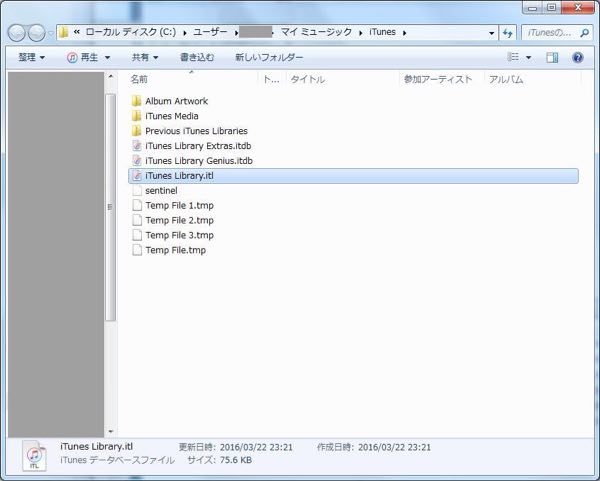Click ユーザー in the breadcrumb path
The width and height of the screenshot is (600, 481).
coord(210,32)
